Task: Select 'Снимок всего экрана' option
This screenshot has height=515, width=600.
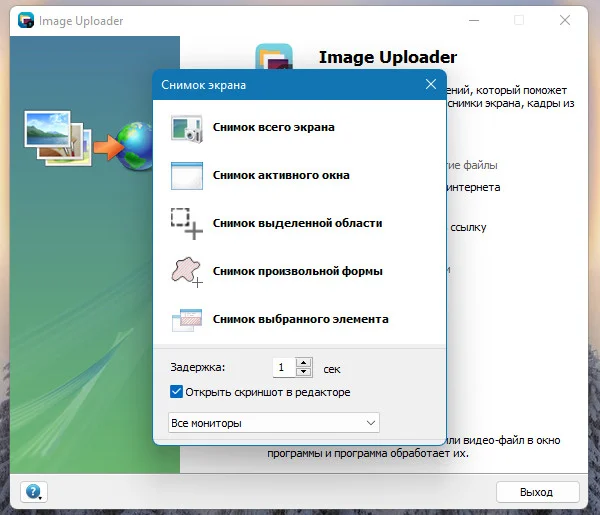Action: [274, 127]
